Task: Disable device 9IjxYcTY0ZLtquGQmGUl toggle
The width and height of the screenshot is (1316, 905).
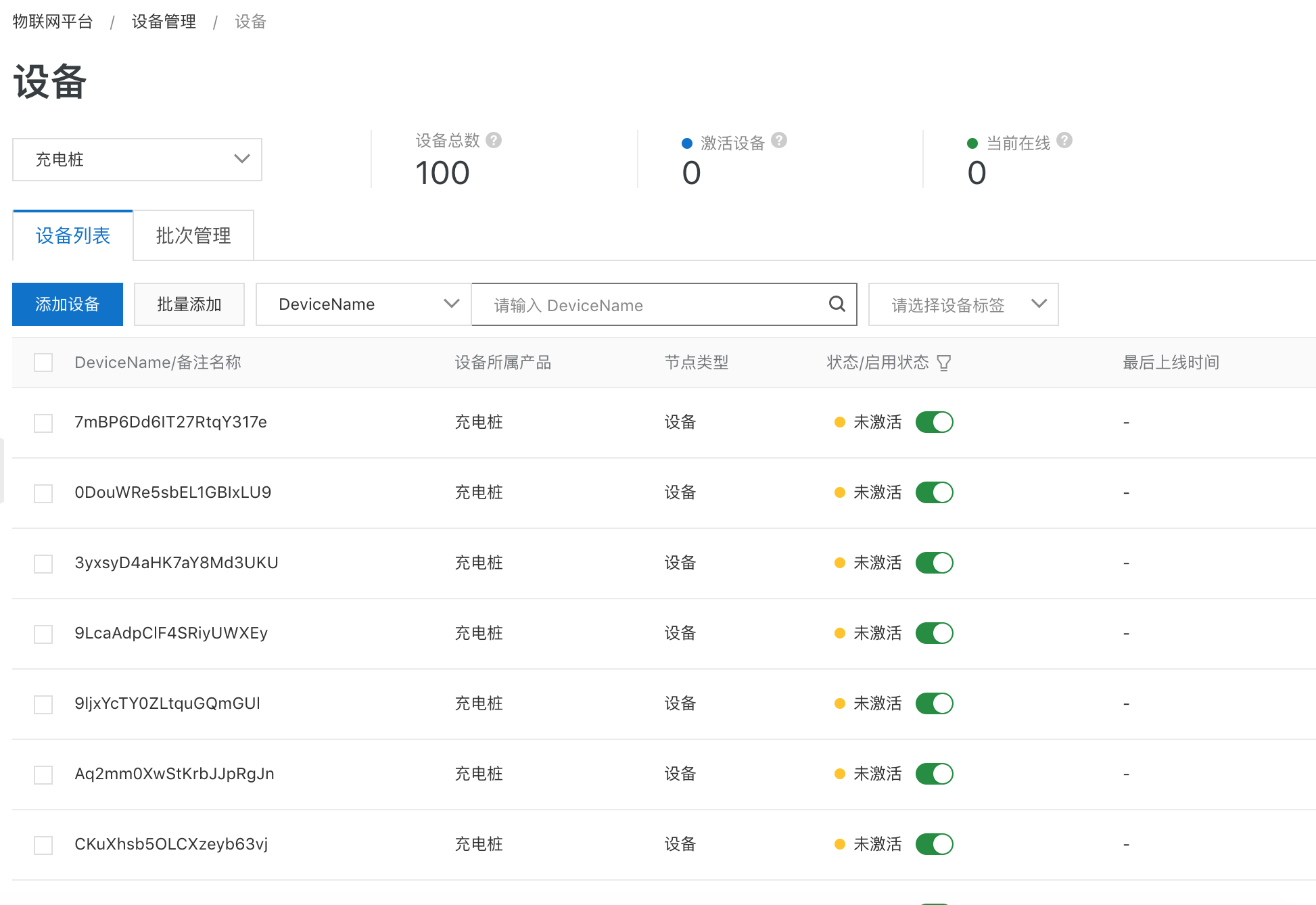Action: [x=935, y=703]
